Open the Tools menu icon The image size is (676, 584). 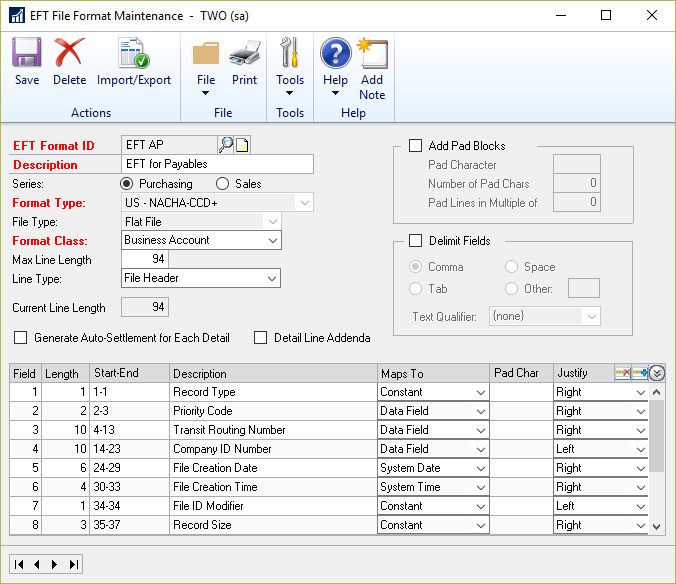pyautogui.click(x=290, y=55)
